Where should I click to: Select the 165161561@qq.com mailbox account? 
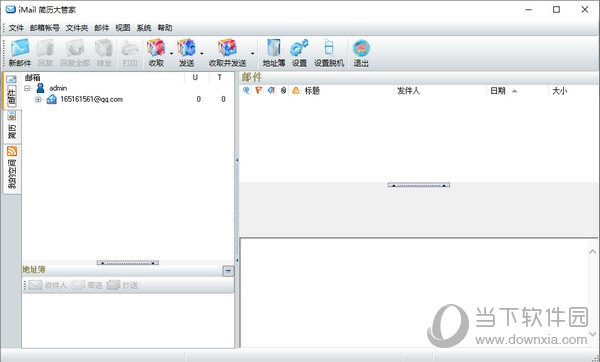[91, 99]
